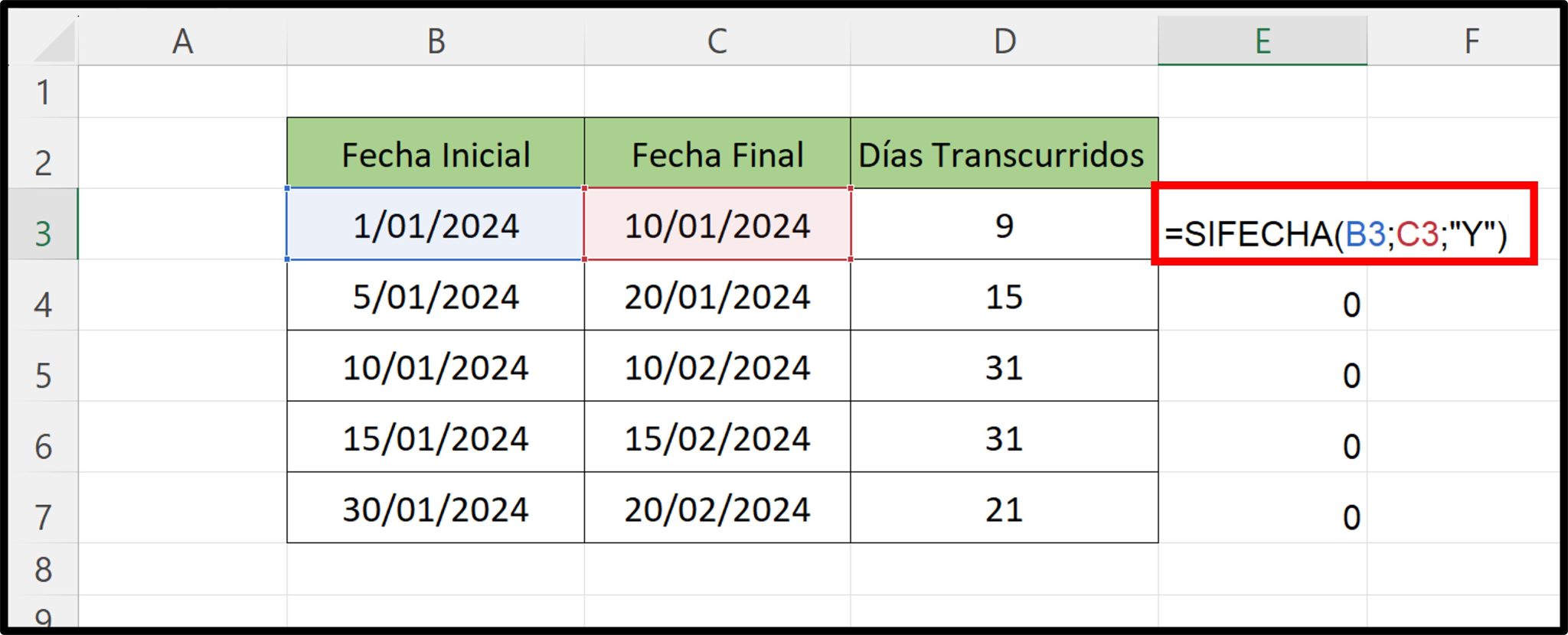This screenshot has height=635, width=1568.
Task: Select row header 7
Action: [x=42, y=509]
